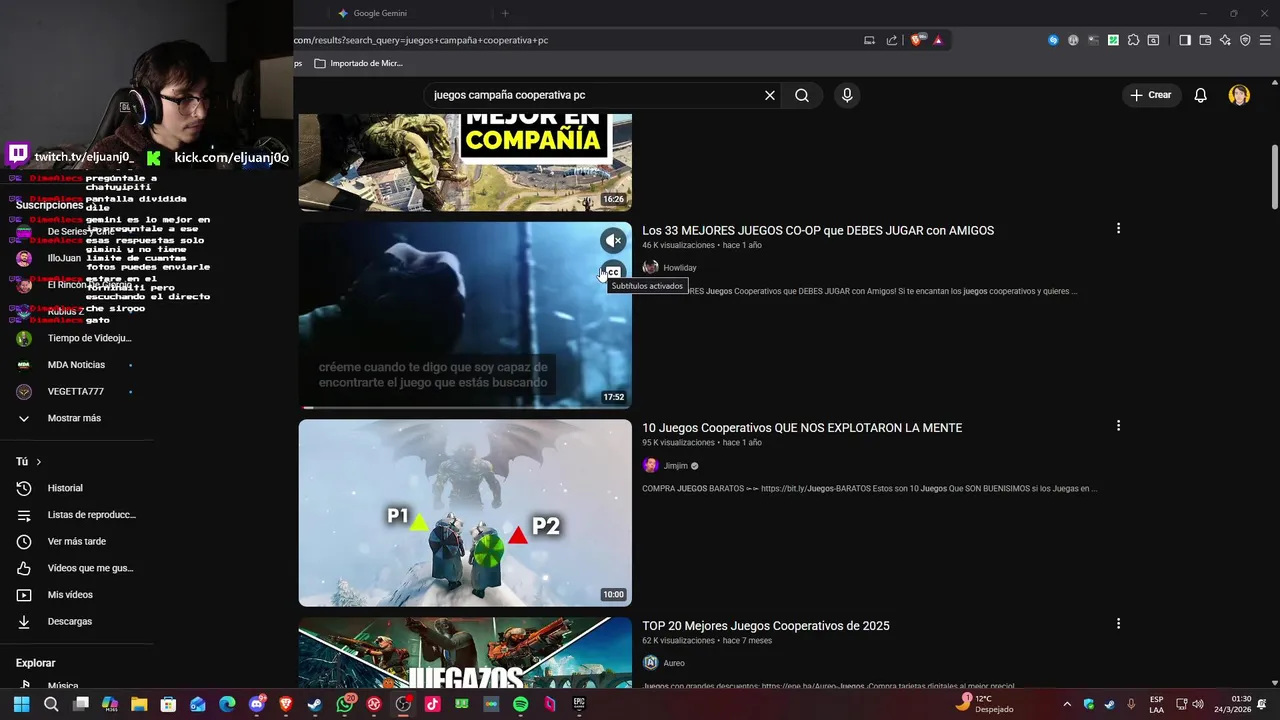Open the green extension icon

pyautogui.click(x=1113, y=40)
